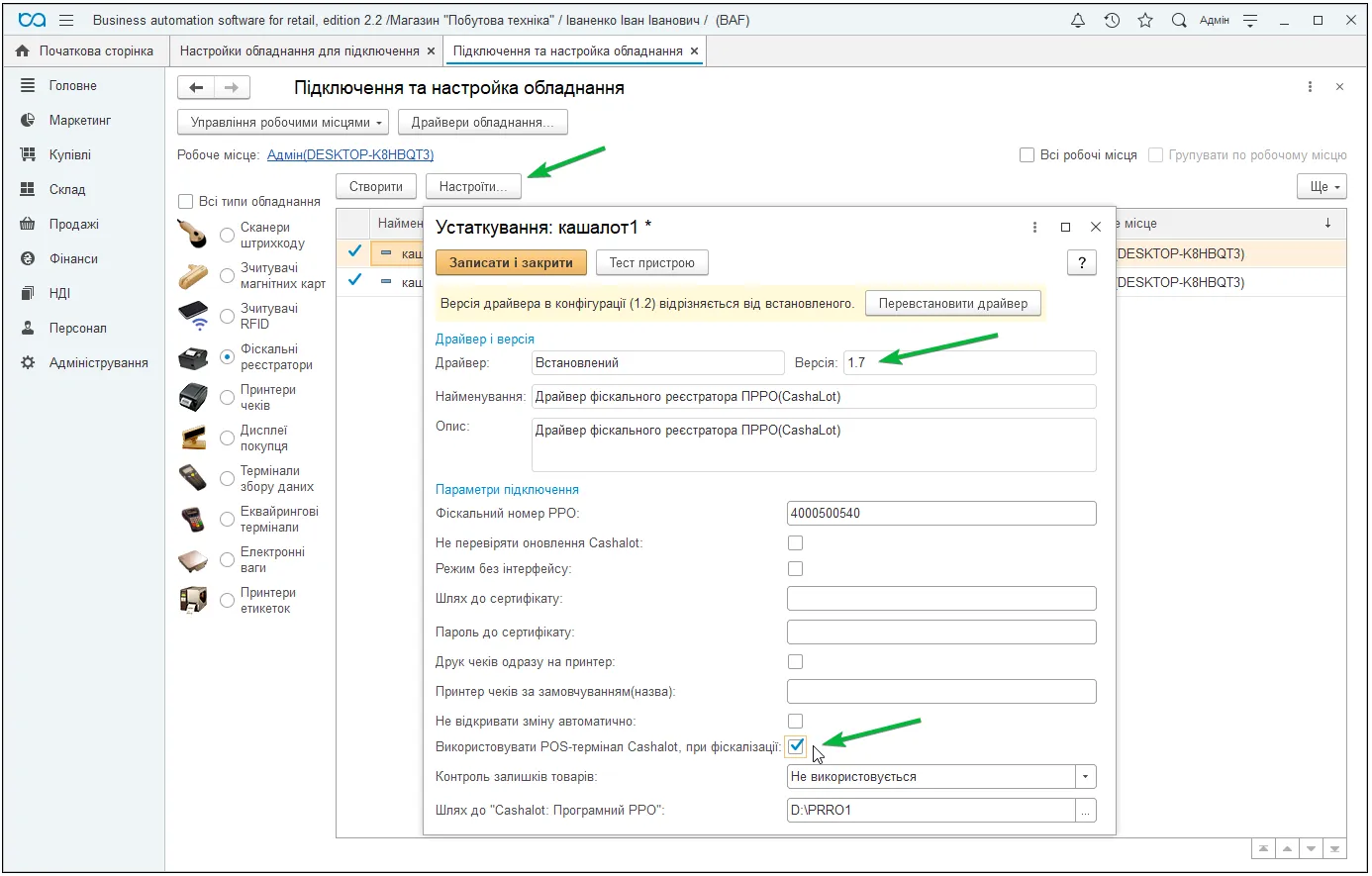Expand "Управління робочими місцями" dropdown

283,123
